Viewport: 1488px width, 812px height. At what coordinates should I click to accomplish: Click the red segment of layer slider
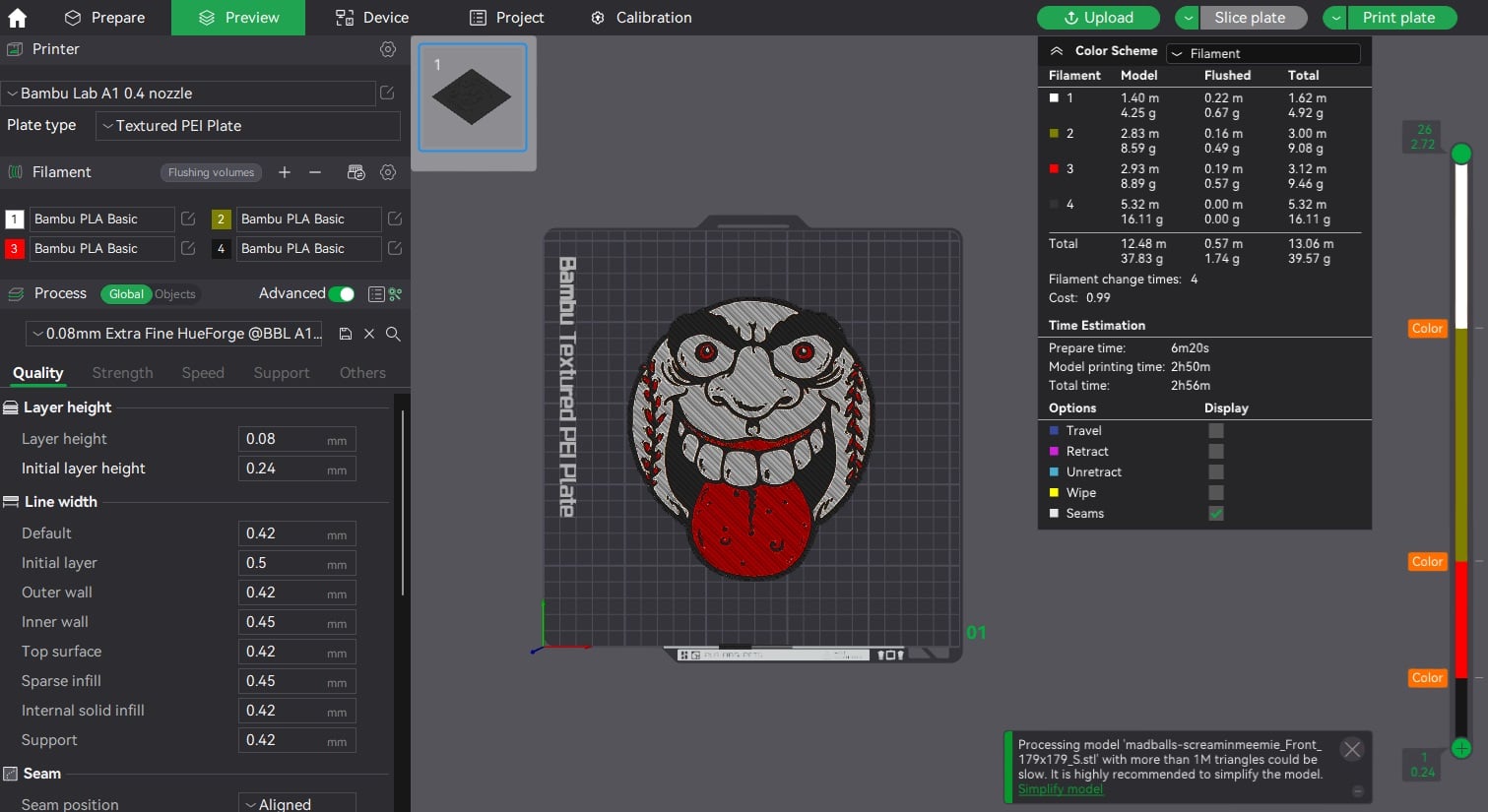click(x=1461, y=619)
